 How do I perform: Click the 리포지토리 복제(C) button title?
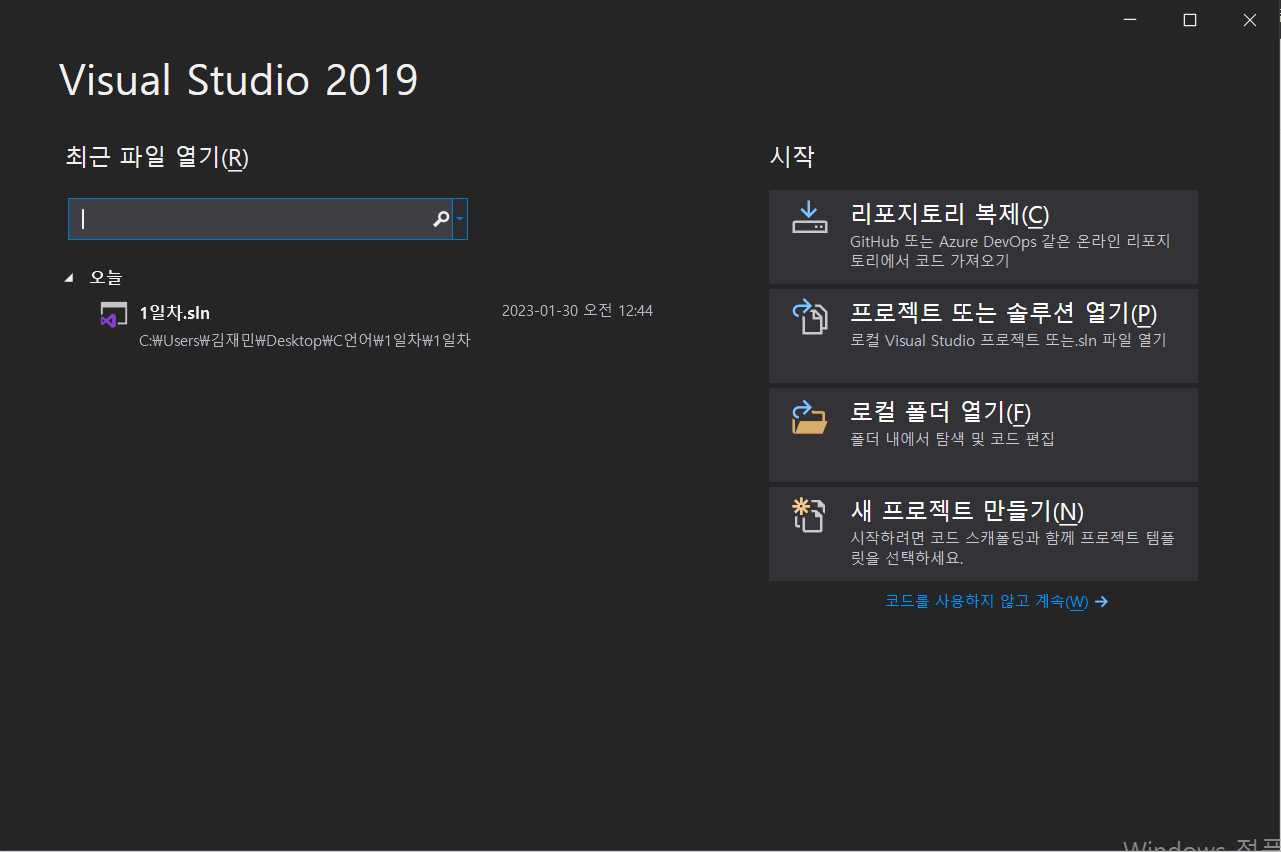point(949,214)
